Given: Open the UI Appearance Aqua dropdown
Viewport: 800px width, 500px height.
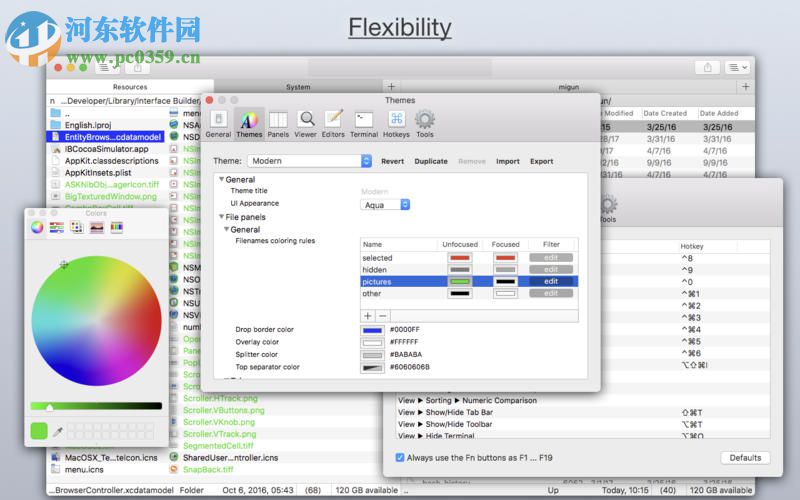Looking at the screenshot, I should coord(385,205).
